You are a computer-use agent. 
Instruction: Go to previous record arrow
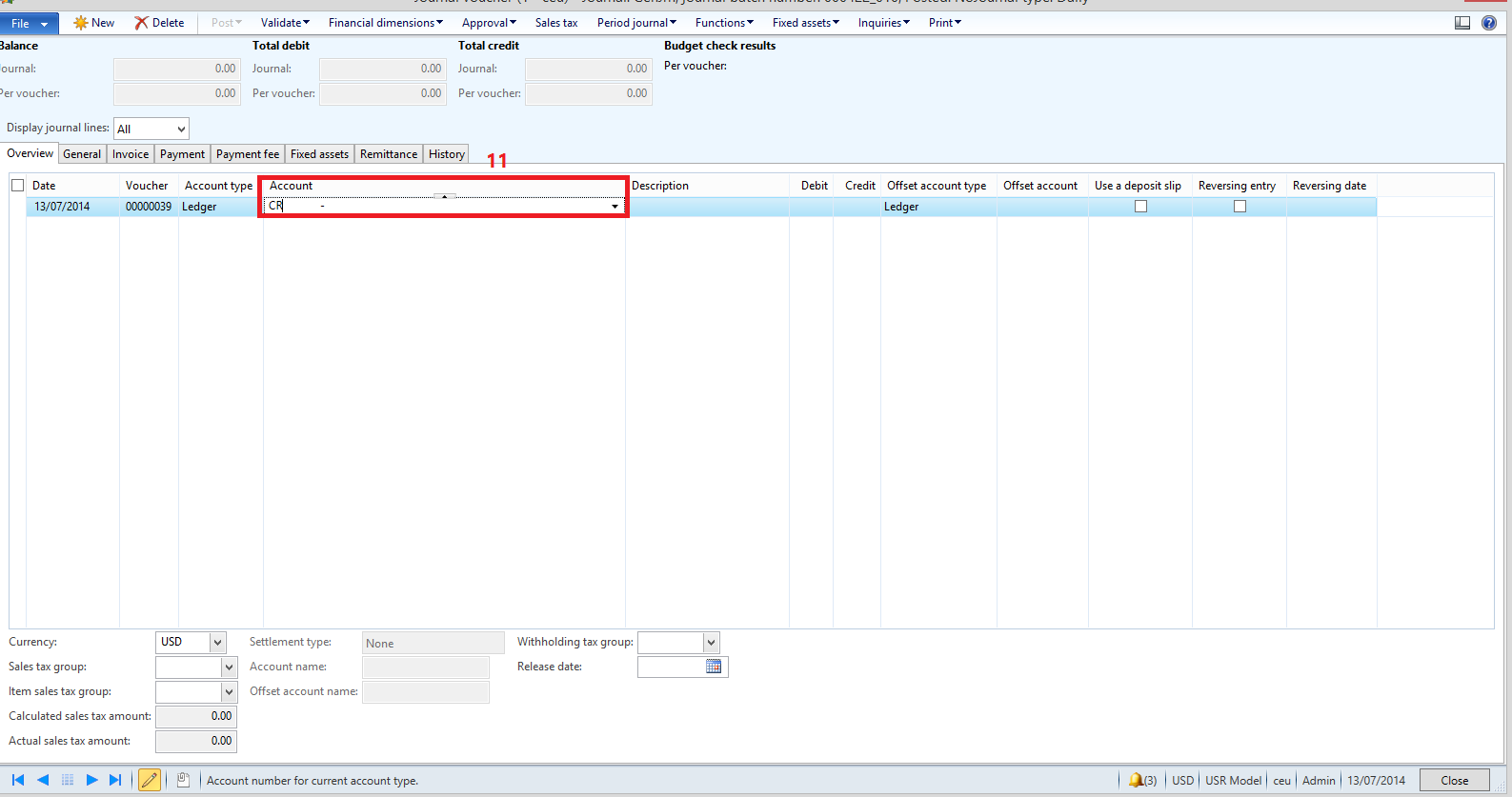[x=43, y=780]
